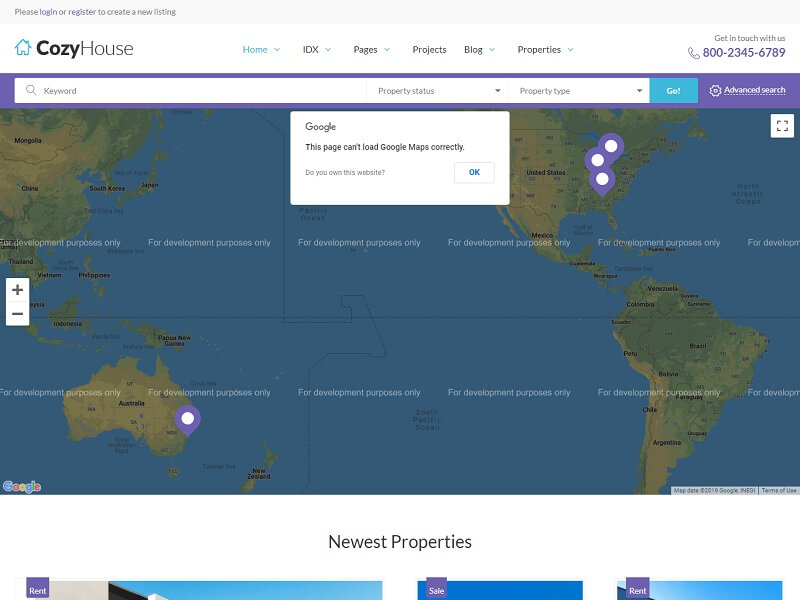
Task: Select the middle-left United States map marker
Action: tap(596, 161)
